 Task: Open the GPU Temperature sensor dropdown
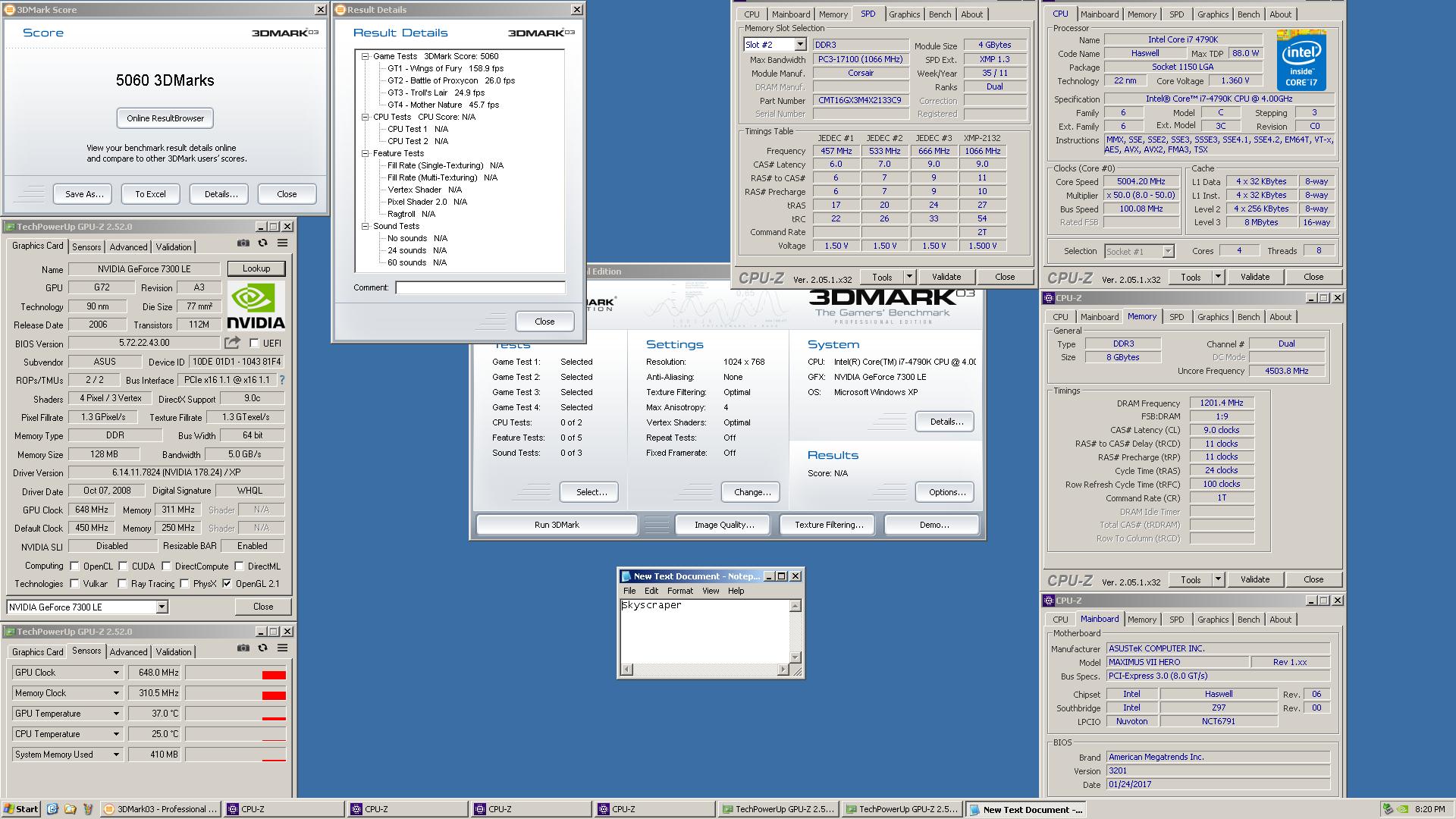(116, 714)
